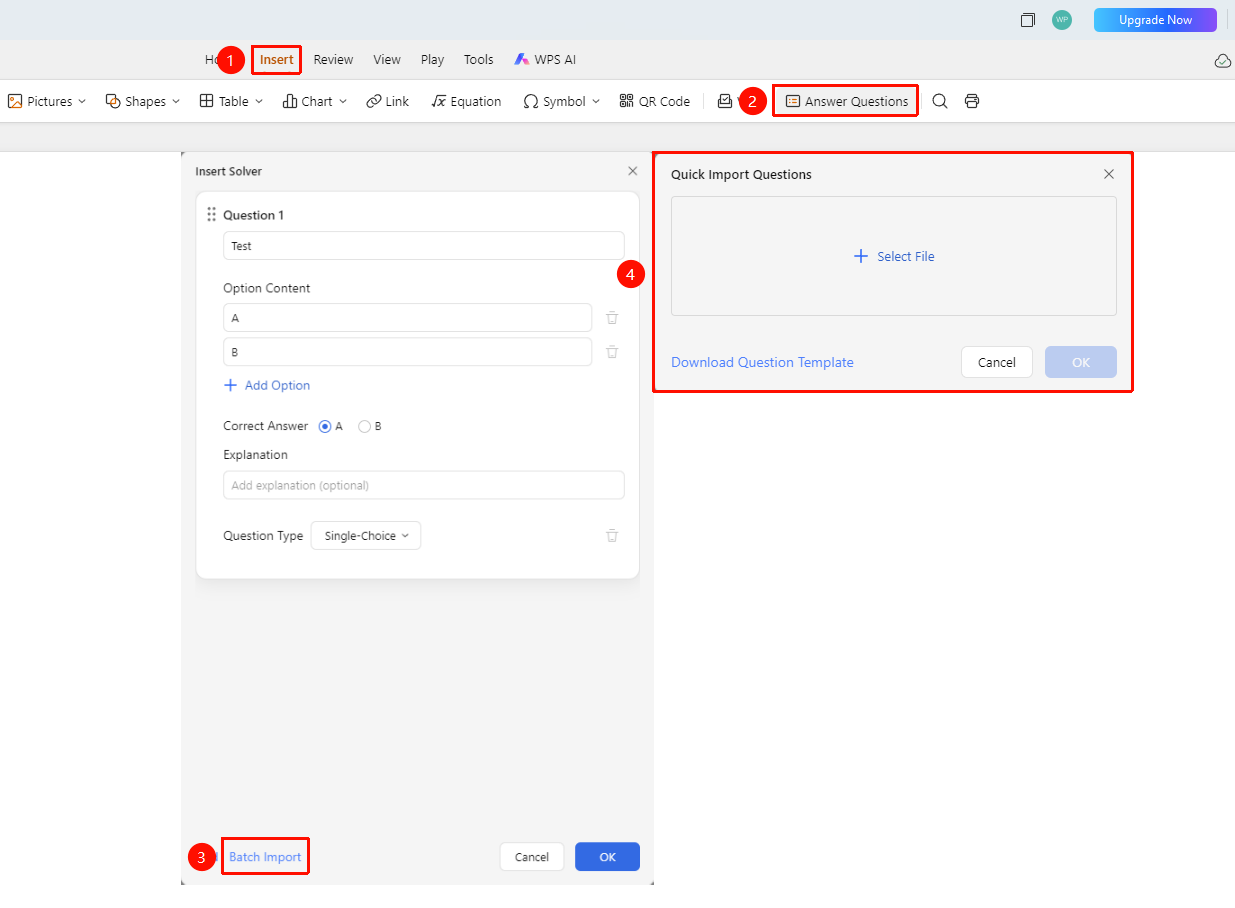The image size is (1235, 908).
Task: Open the Question Type Single-Choice dropdown
Action: click(x=366, y=536)
